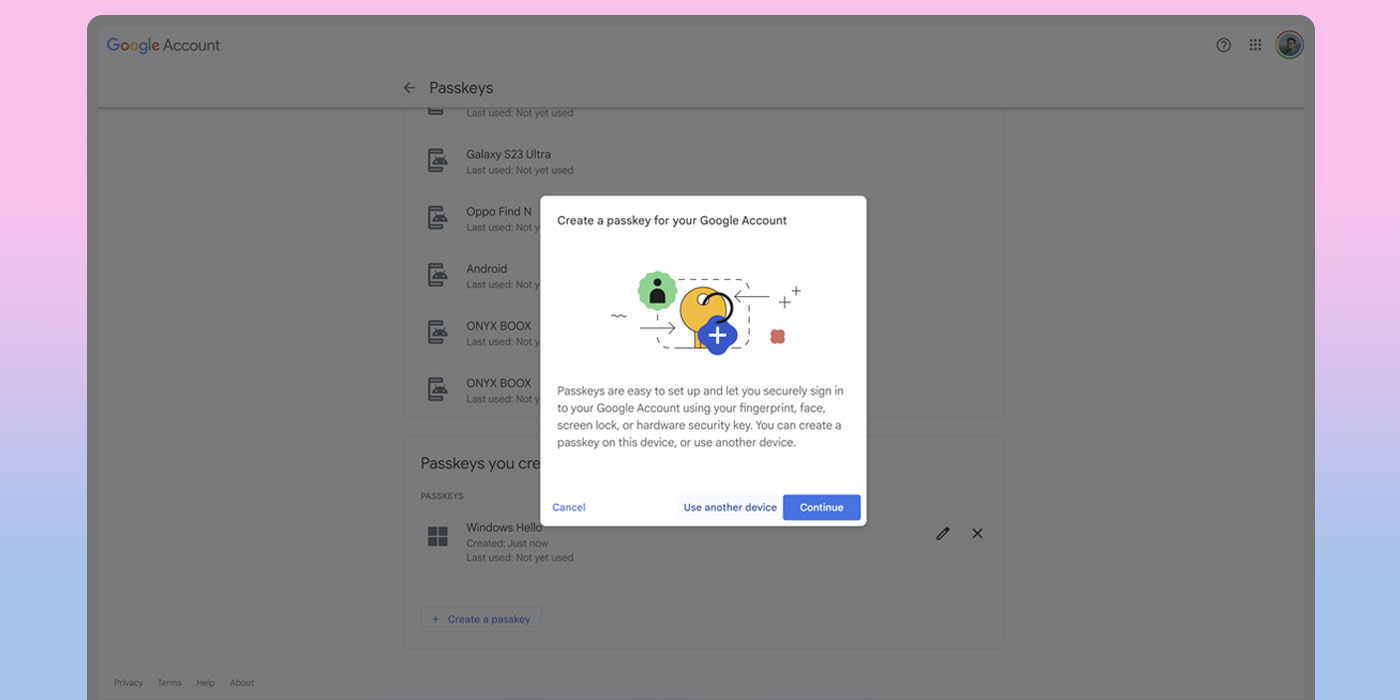
Task: Open the About link in footer
Action: (241, 682)
